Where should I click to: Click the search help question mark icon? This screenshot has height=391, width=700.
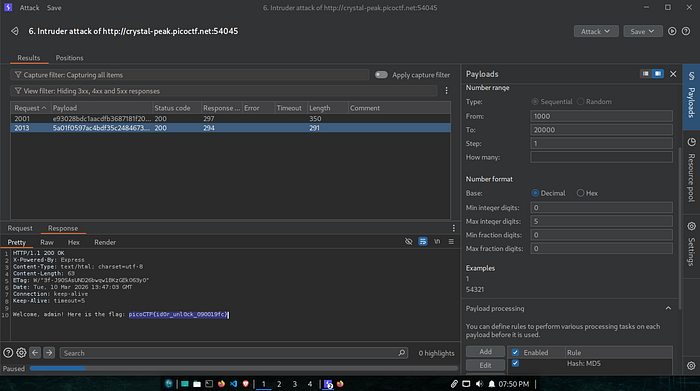pos(8,353)
